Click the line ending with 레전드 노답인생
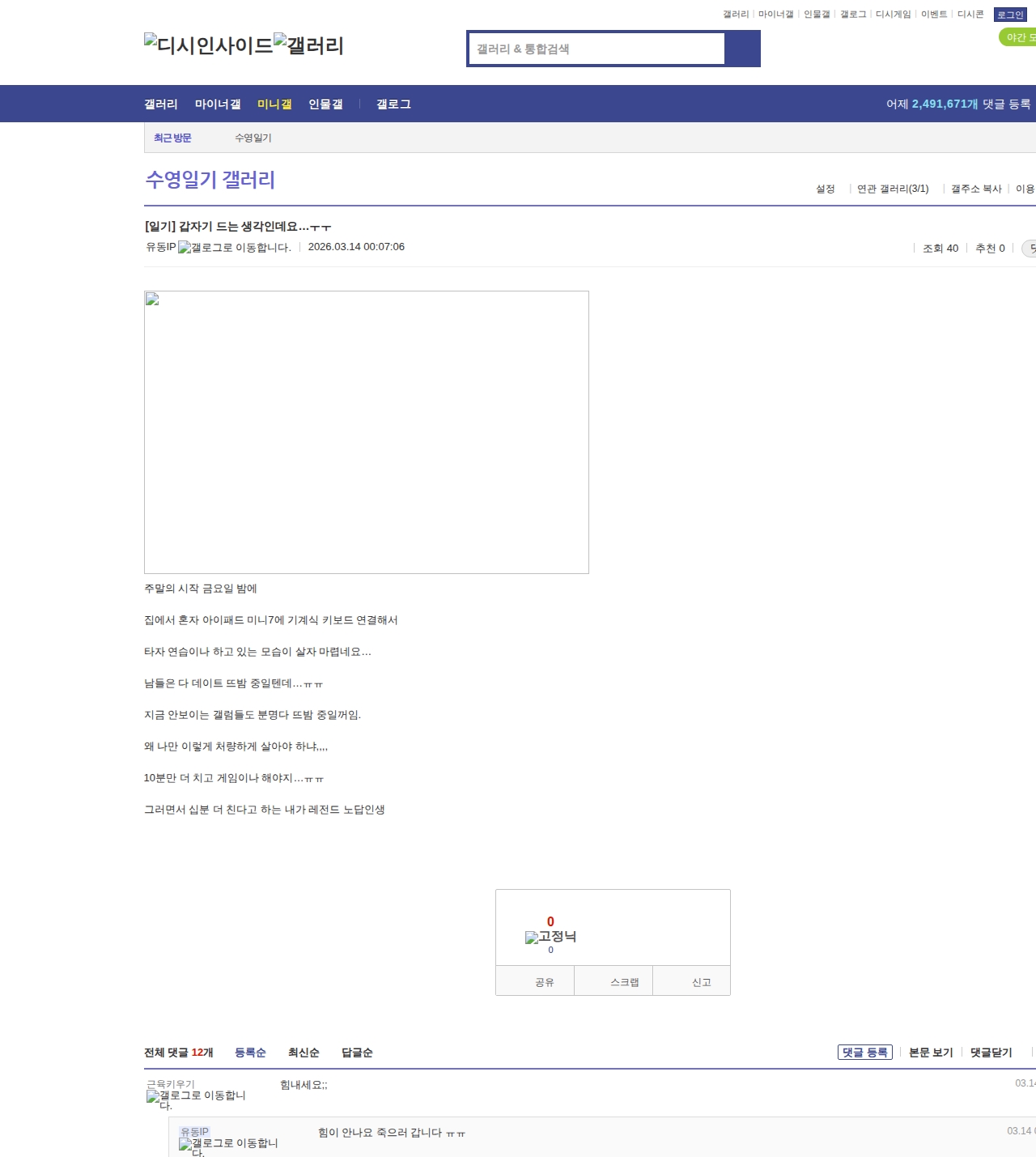Image resolution: width=1036 pixels, height=1157 pixels. 265,810
